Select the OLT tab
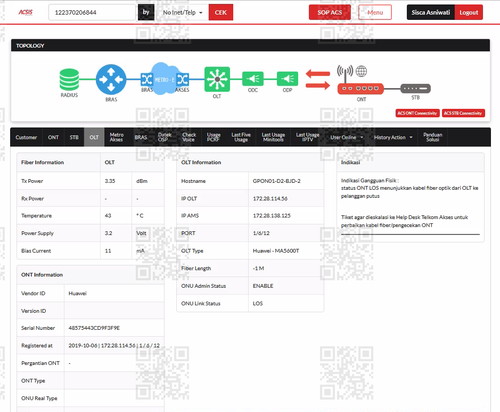This screenshot has height=412, width=500. [94, 137]
